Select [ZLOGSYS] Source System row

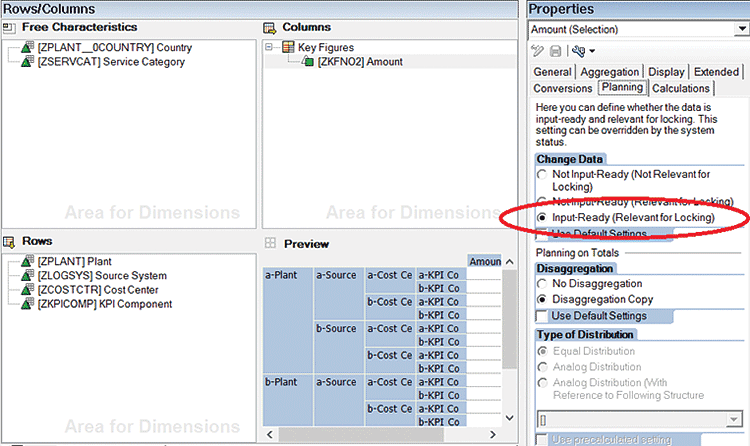[x=102, y=276]
